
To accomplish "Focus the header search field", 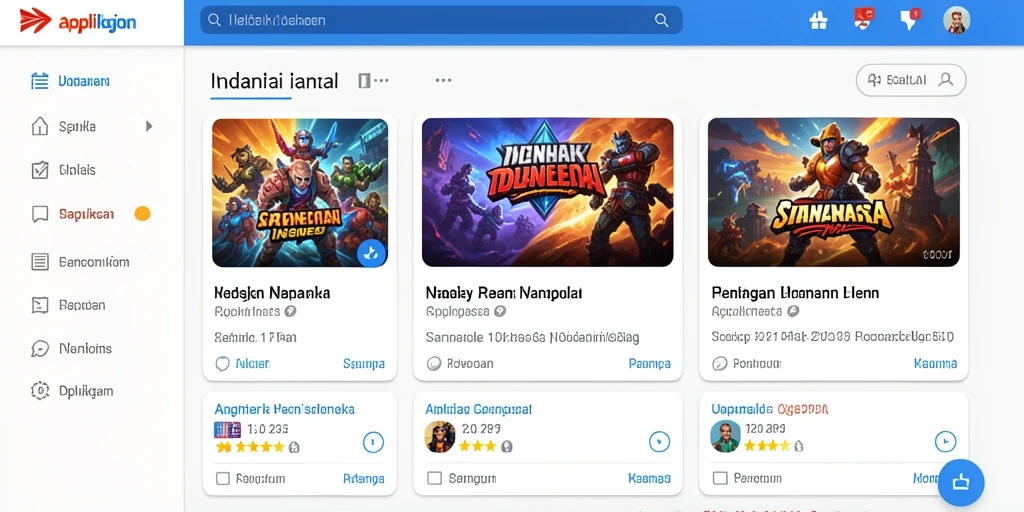I will (441, 20).
